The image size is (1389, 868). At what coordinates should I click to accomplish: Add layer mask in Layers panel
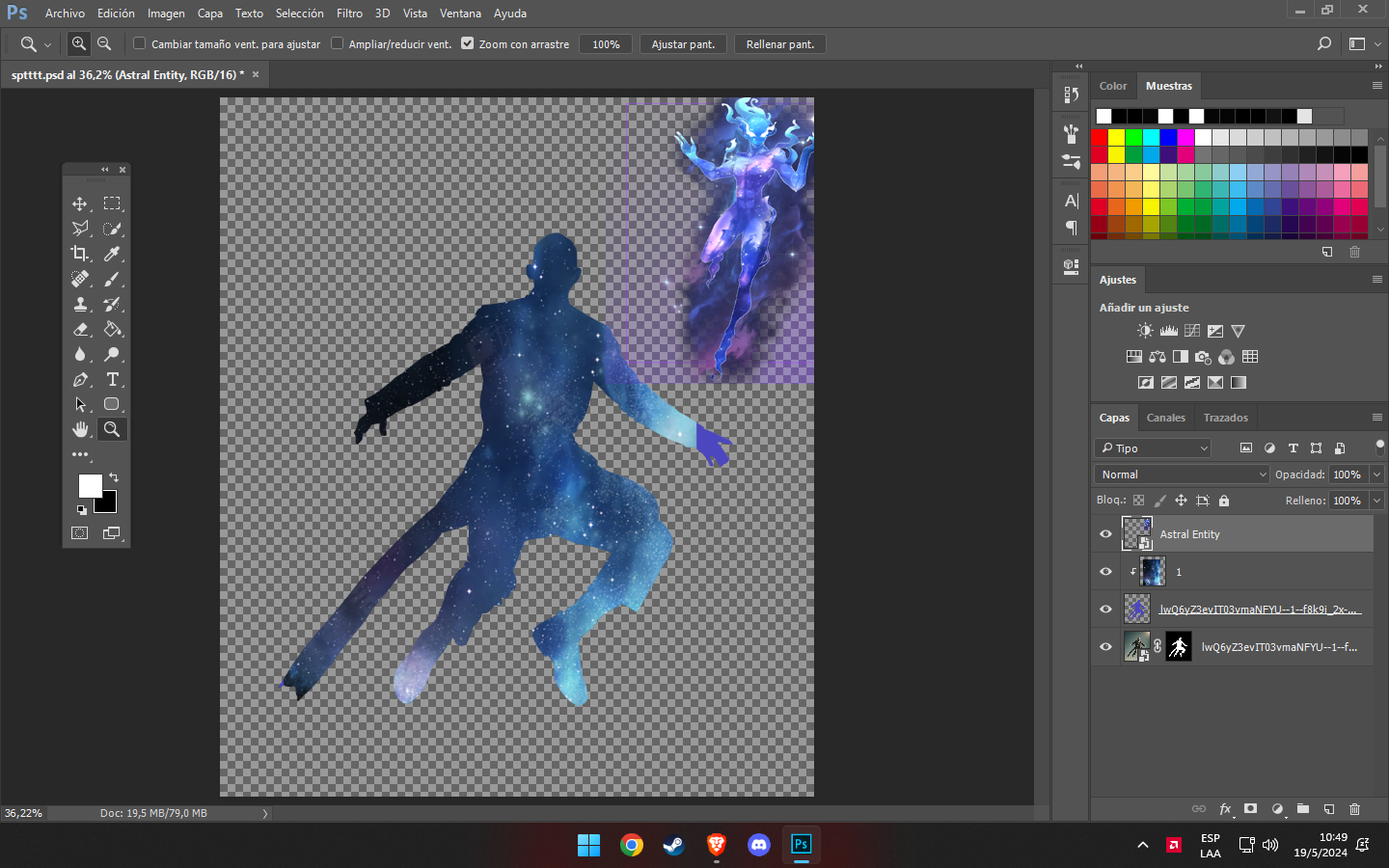point(1251,809)
